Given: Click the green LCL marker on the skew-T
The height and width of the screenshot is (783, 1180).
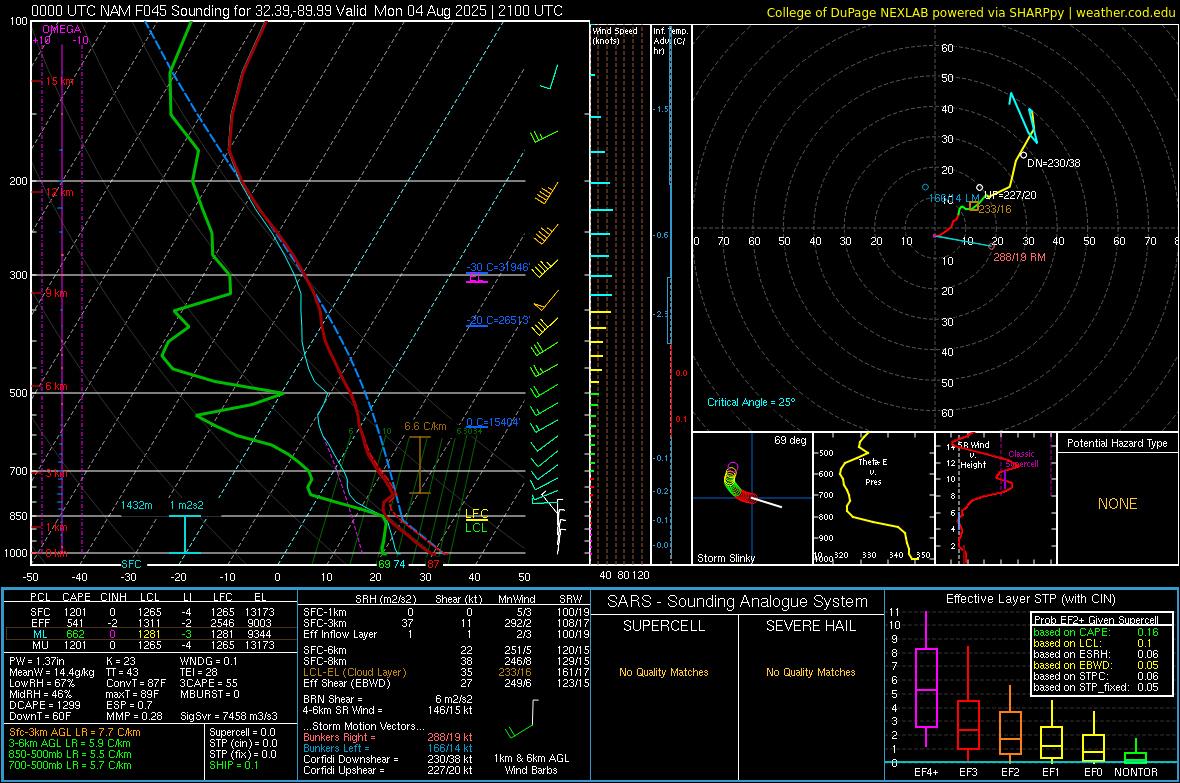Looking at the screenshot, I should 476,528.
